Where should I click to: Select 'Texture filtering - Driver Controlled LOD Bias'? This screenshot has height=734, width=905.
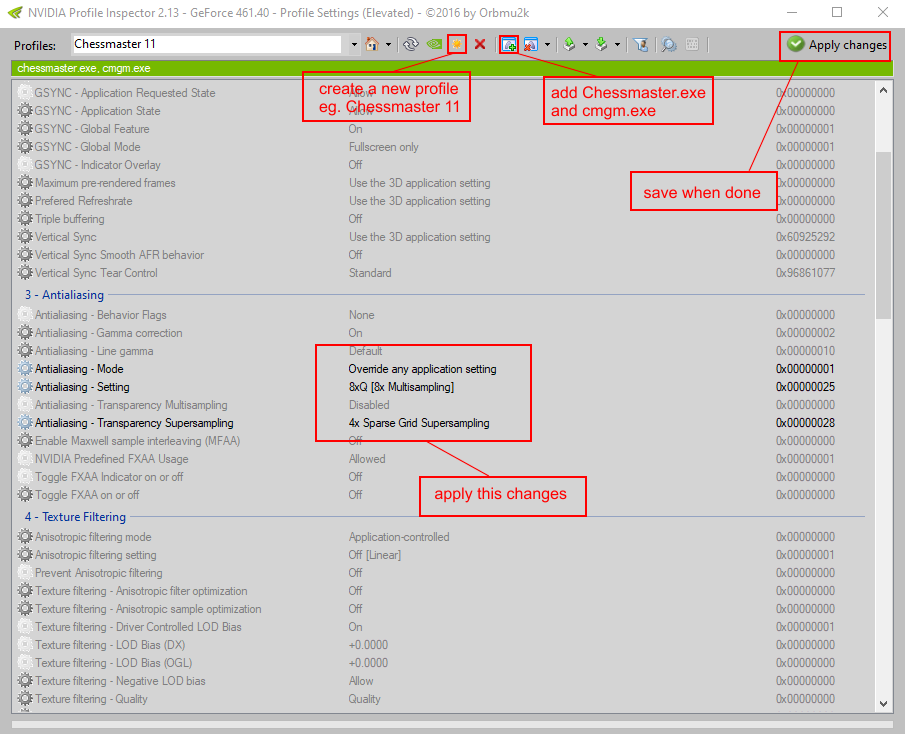[139, 627]
